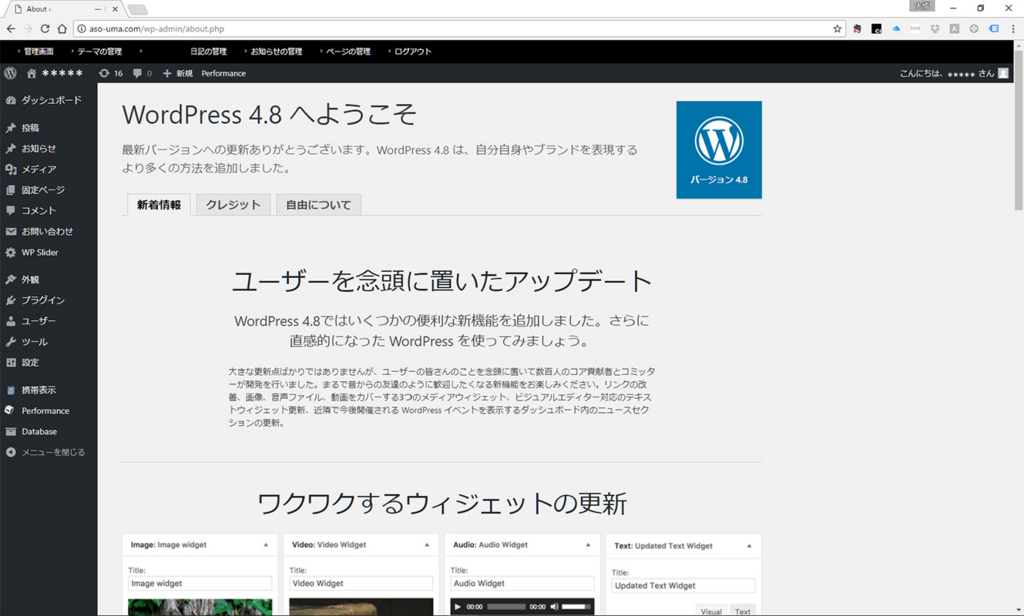
Task: Open the メディア media sidebar item
Action: click(x=48, y=169)
